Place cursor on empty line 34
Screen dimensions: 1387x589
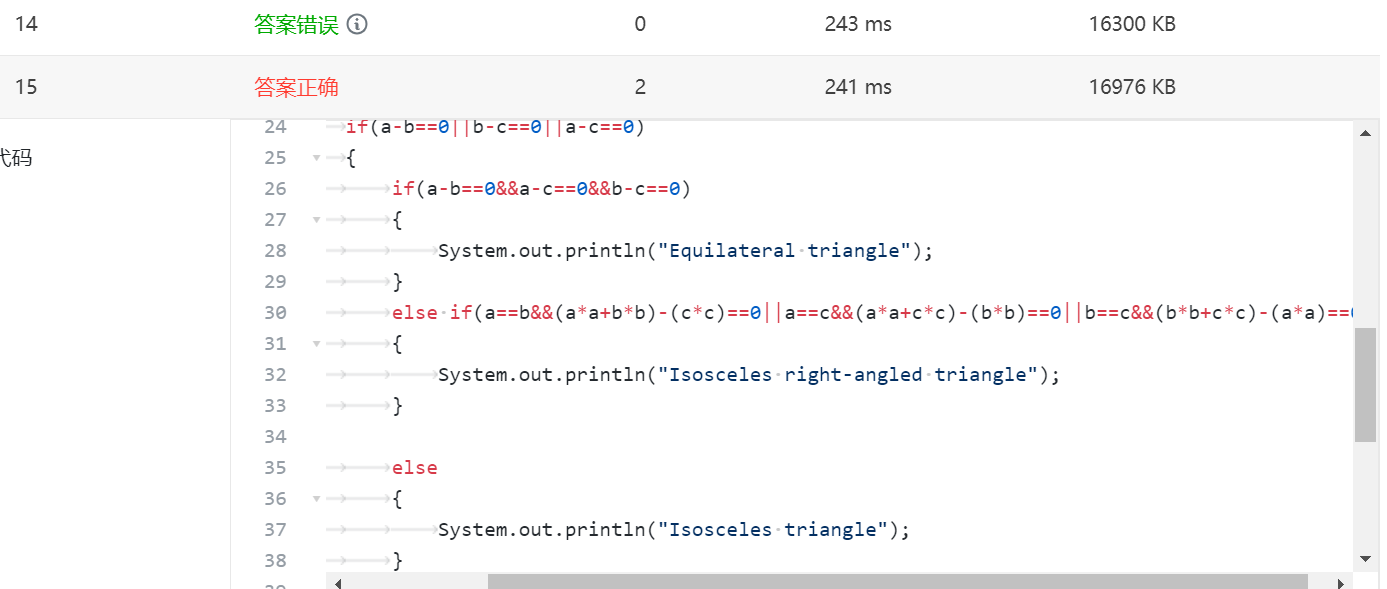600,437
